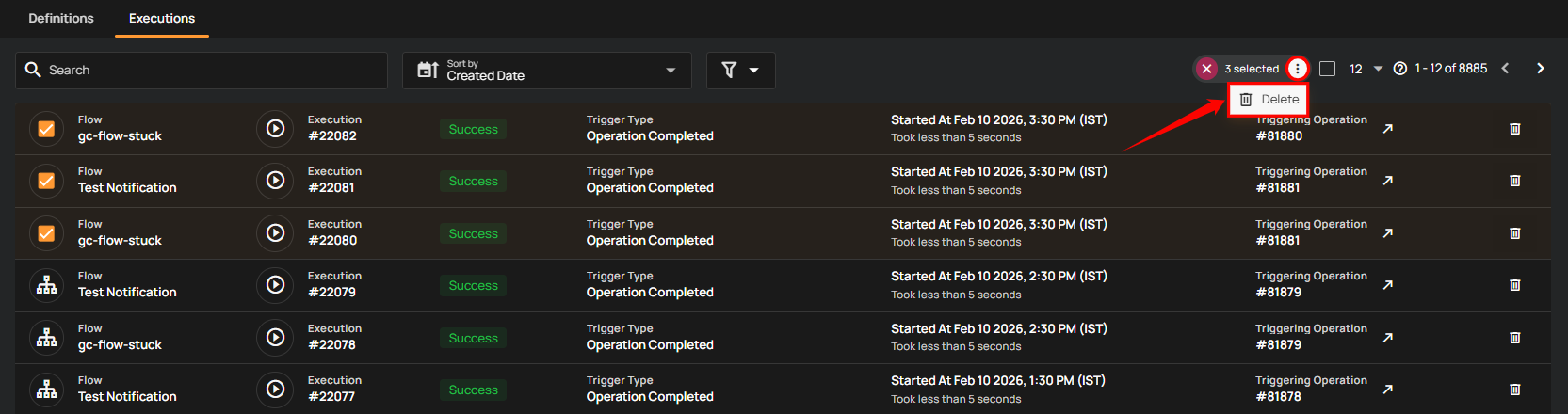Toggle sort direction on Created Date
Image resolution: width=1568 pixels, height=414 pixels.
click(428, 71)
